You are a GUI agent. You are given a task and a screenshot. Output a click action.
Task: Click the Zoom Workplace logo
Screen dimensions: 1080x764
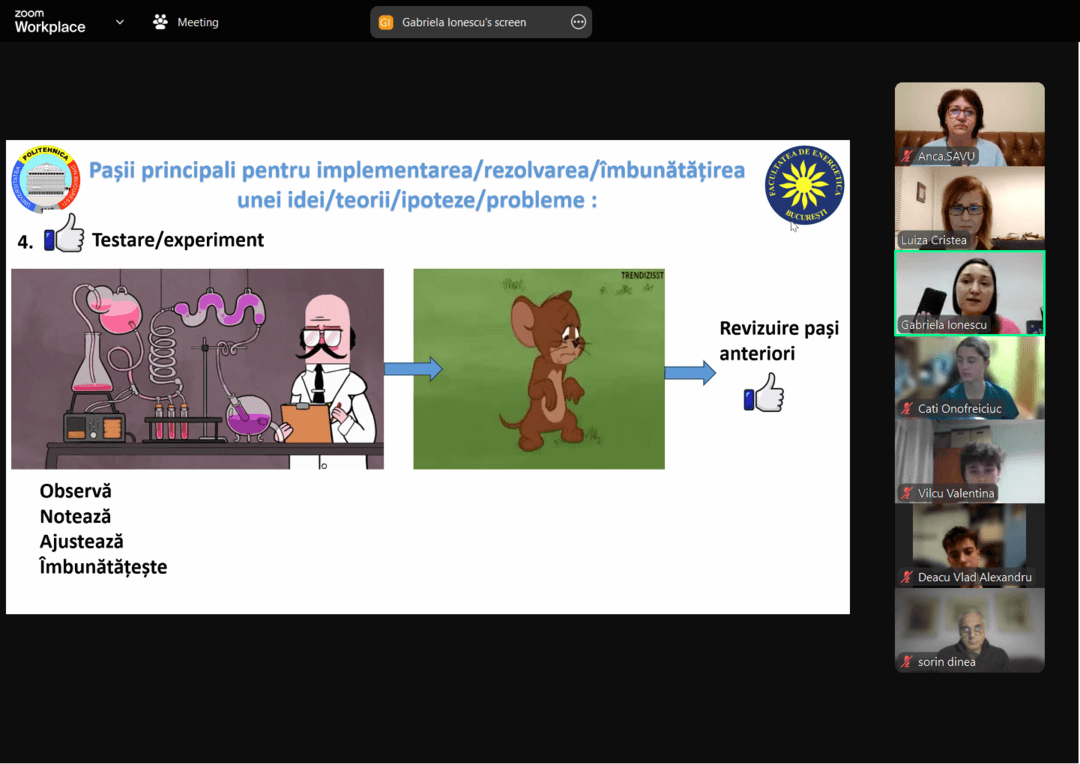point(49,22)
